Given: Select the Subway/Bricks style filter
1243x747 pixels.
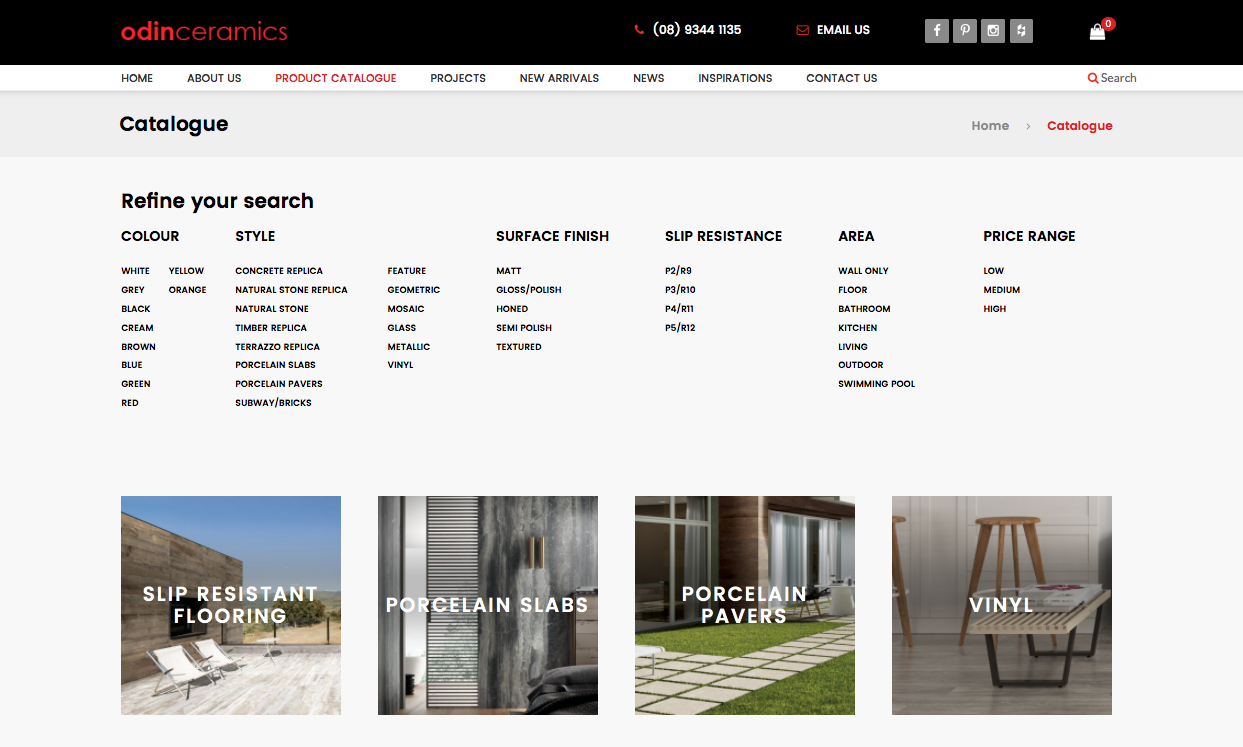Looking at the screenshot, I should click(274, 403).
